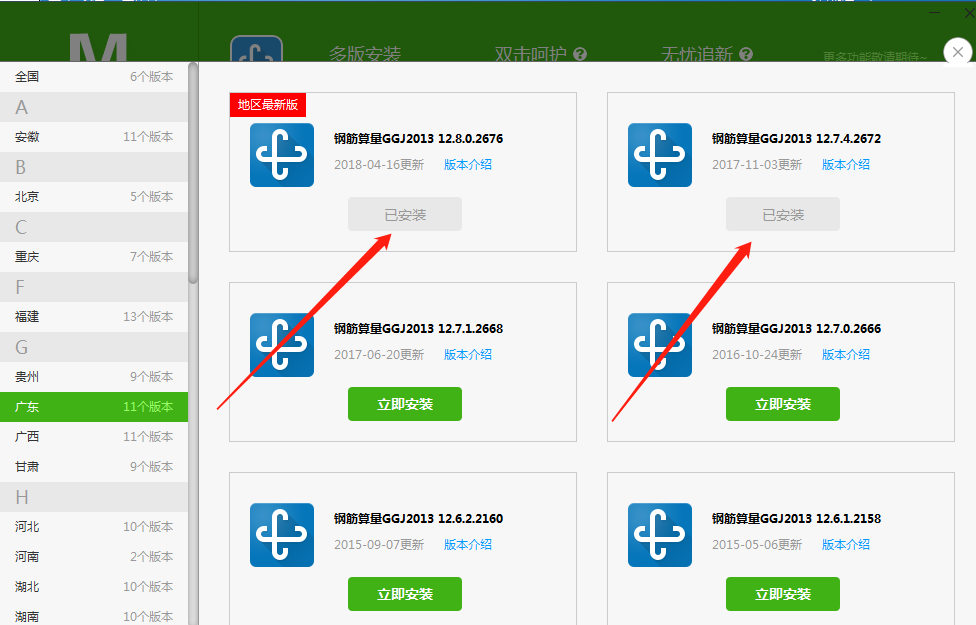This screenshot has width=976, height=625.
Task: Open the 多版安装 header tab
Action: tap(365, 54)
